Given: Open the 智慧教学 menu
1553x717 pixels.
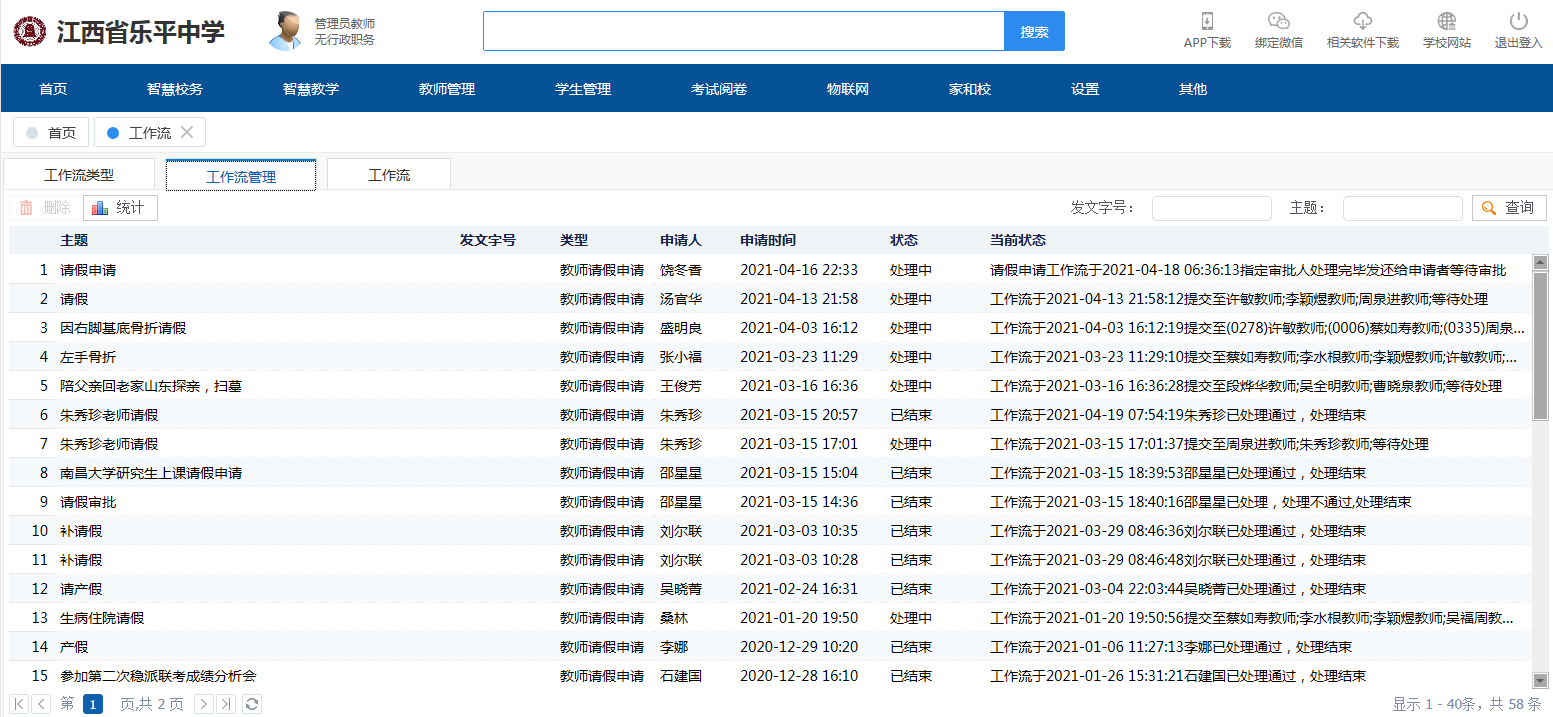Looking at the screenshot, I should (x=311, y=89).
